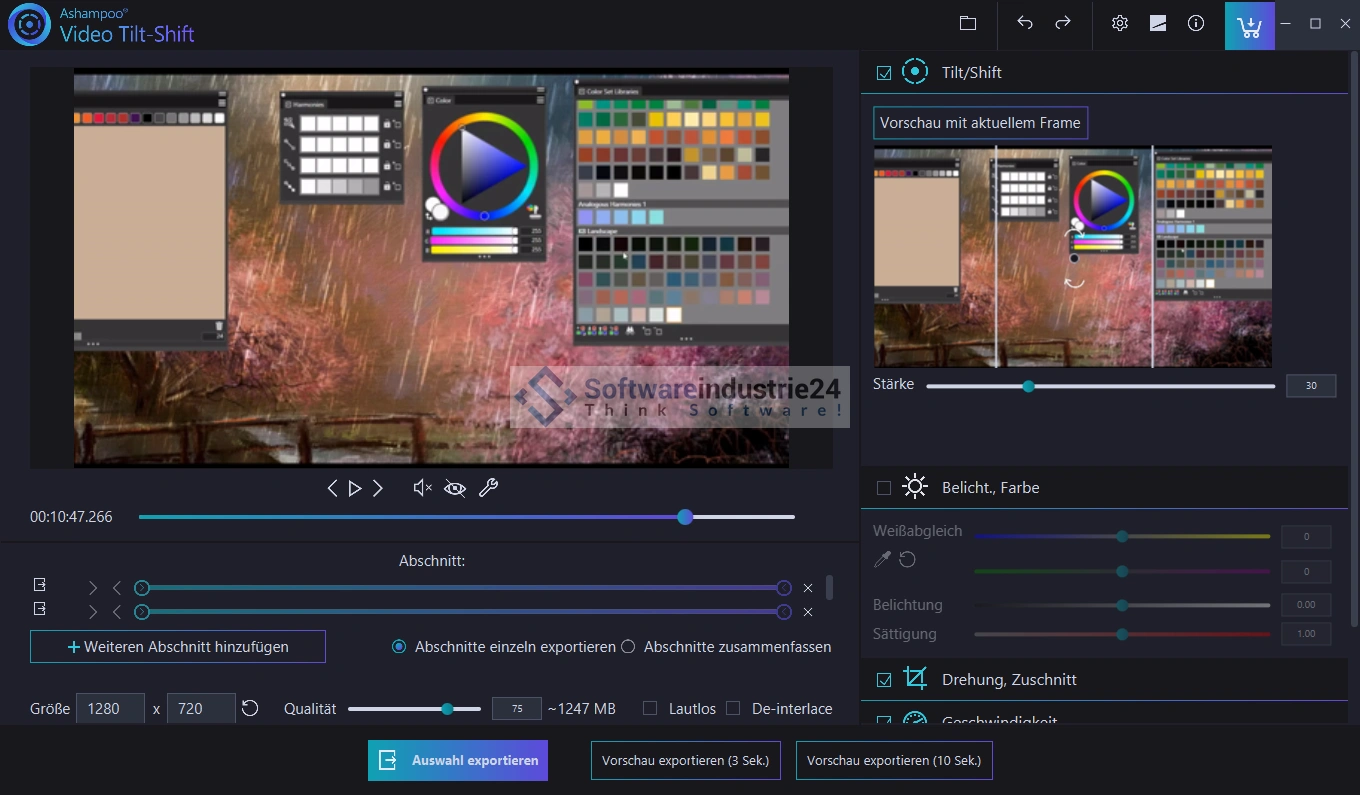This screenshot has height=795, width=1360.
Task: Click the Stärke slider handle
Action: pos(1028,386)
